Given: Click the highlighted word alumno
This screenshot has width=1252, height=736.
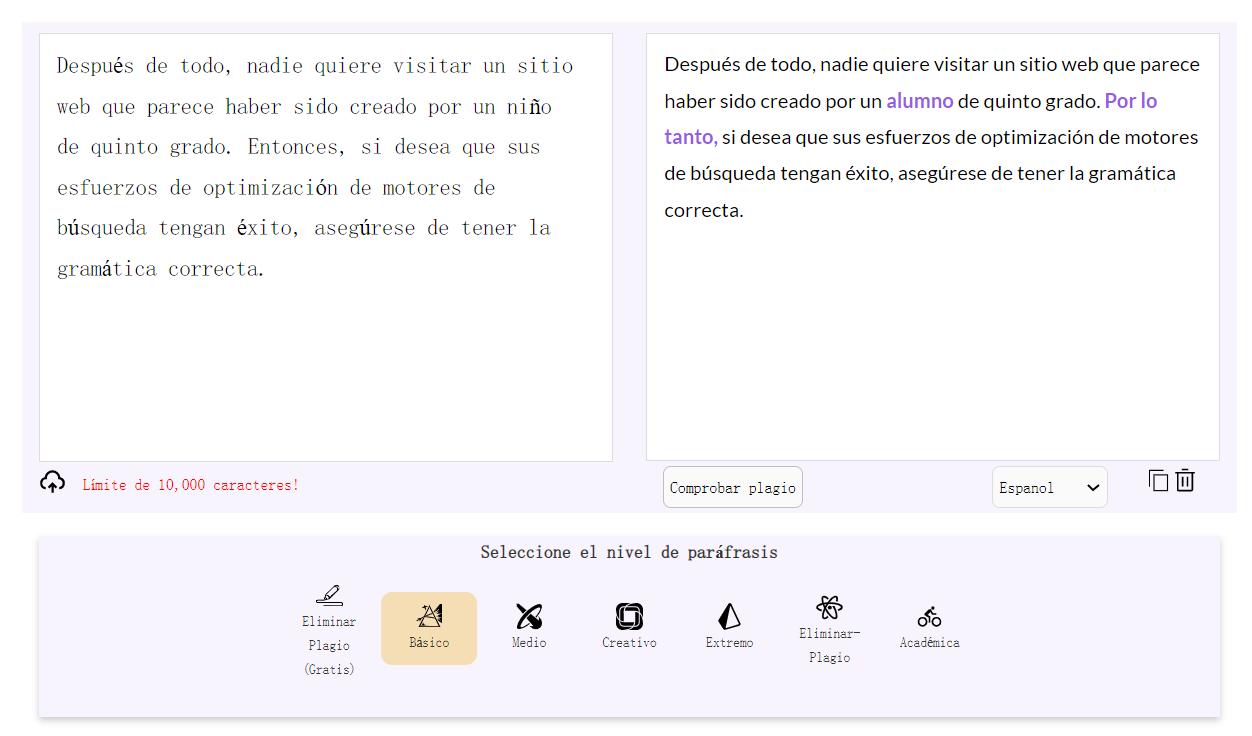Looking at the screenshot, I should coord(920,101).
